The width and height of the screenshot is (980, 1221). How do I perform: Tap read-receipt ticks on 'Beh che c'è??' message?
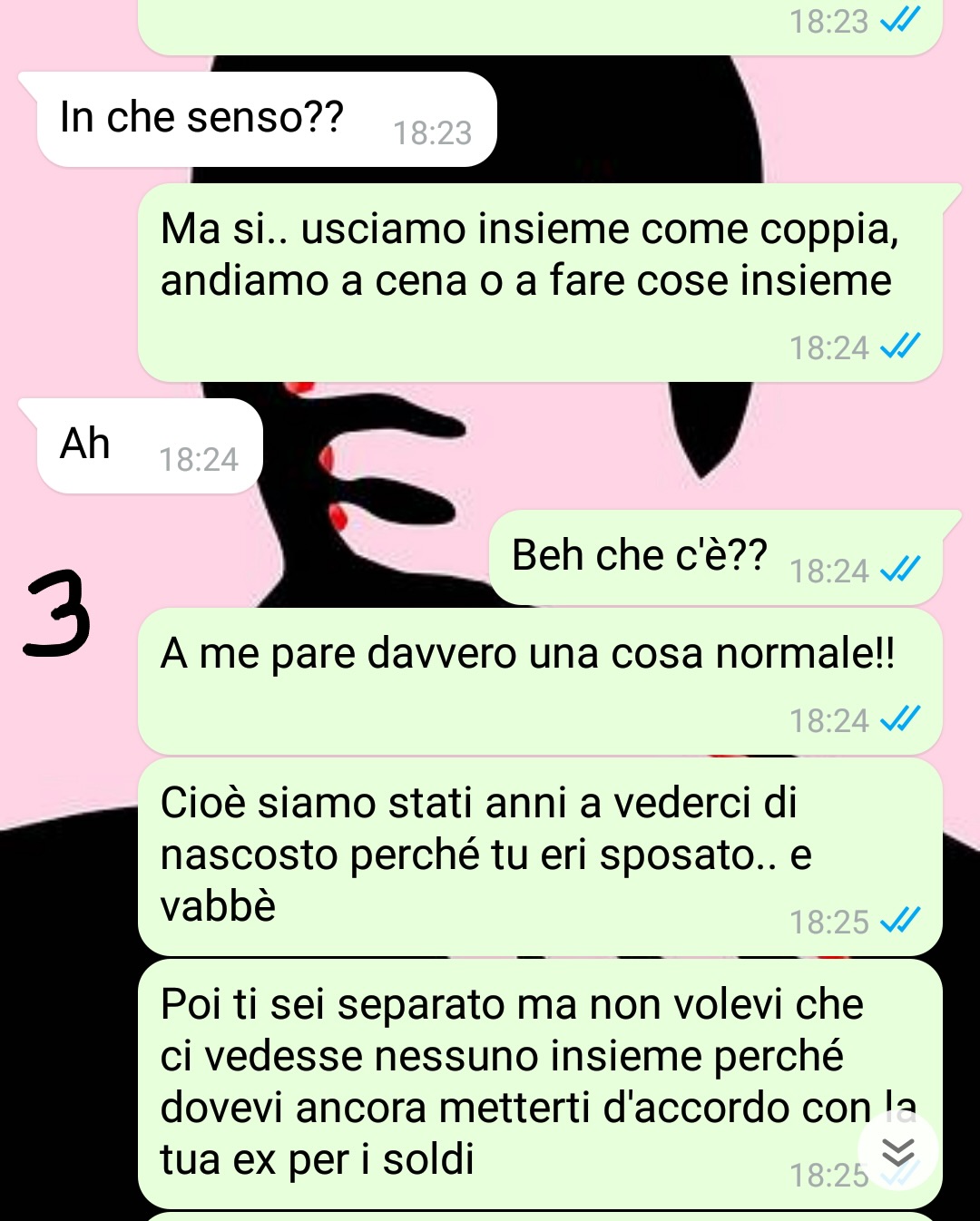900,570
